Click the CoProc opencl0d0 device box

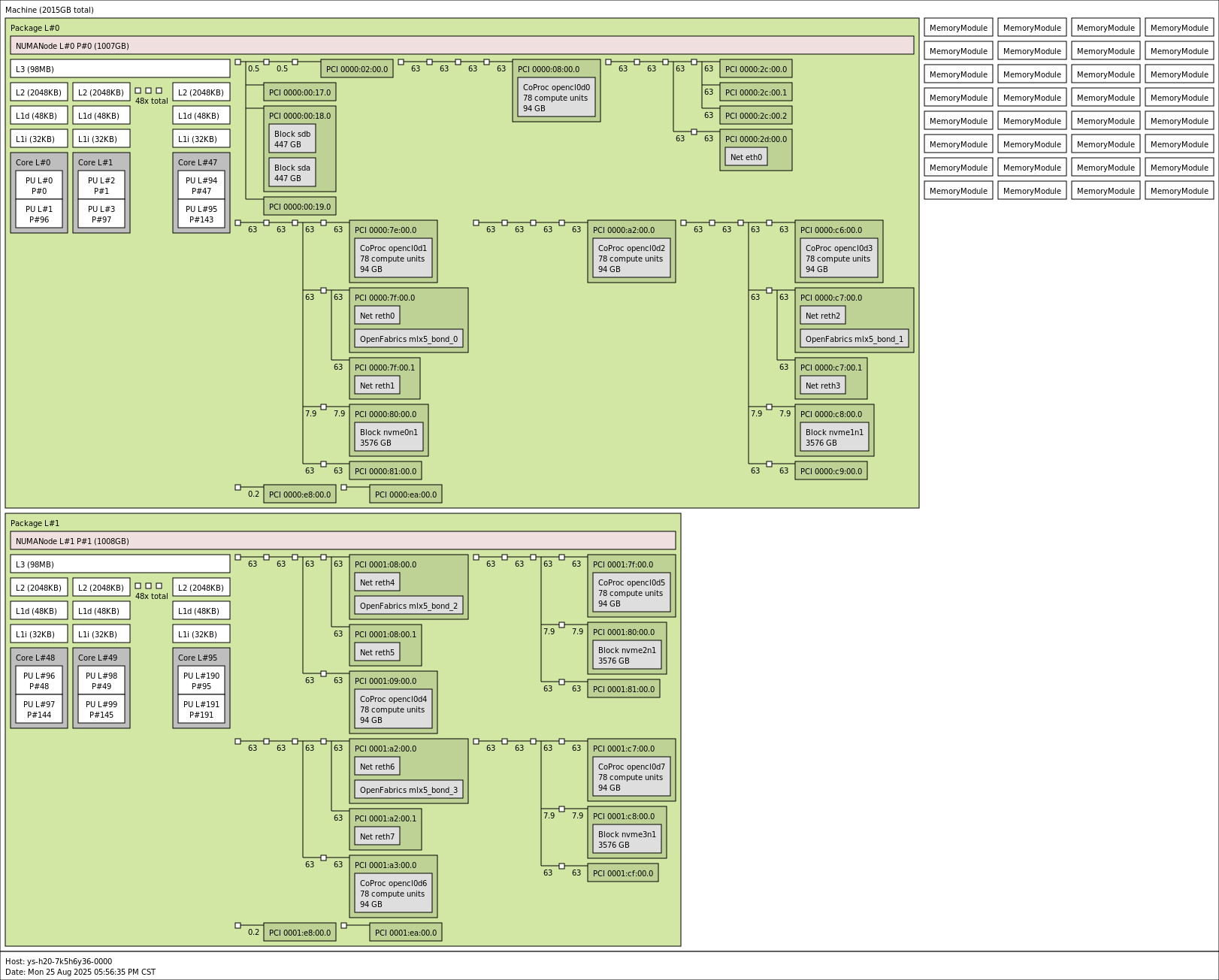click(x=556, y=98)
